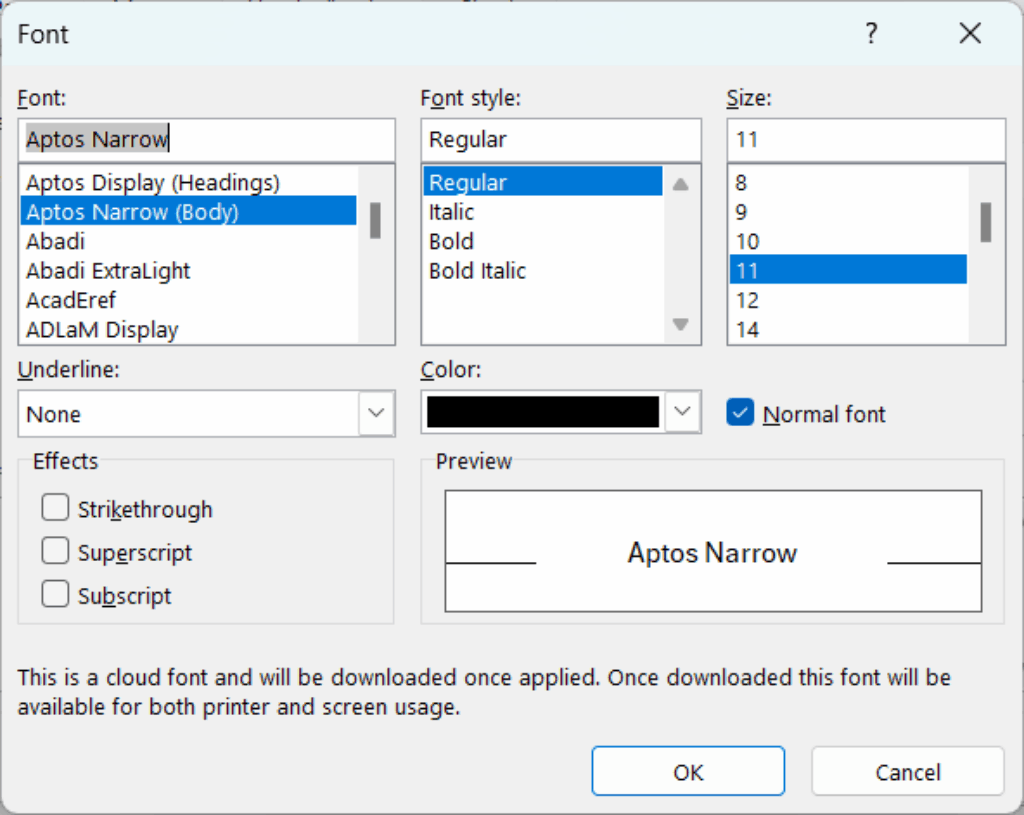Select font size 12

point(745,299)
